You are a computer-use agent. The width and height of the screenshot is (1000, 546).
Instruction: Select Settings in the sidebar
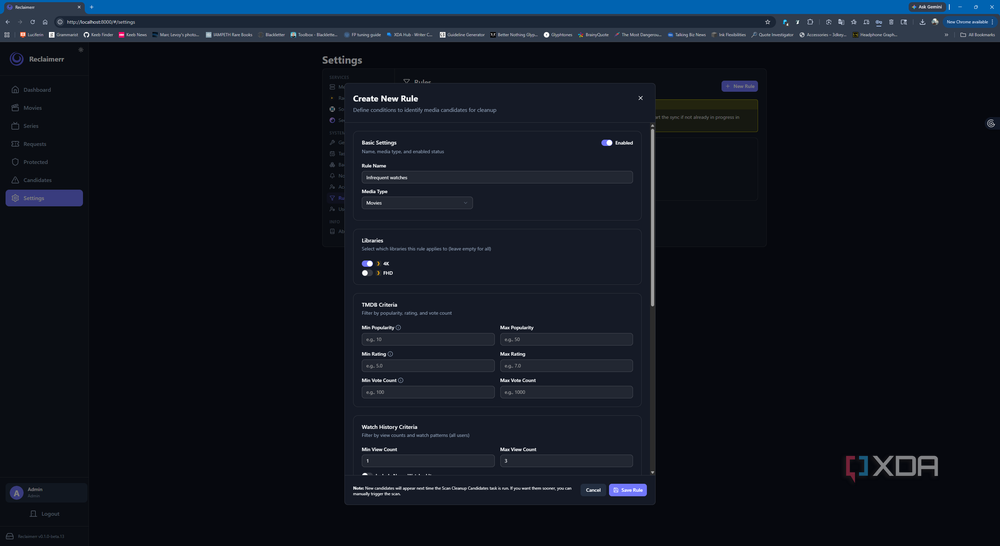(44, 198)
